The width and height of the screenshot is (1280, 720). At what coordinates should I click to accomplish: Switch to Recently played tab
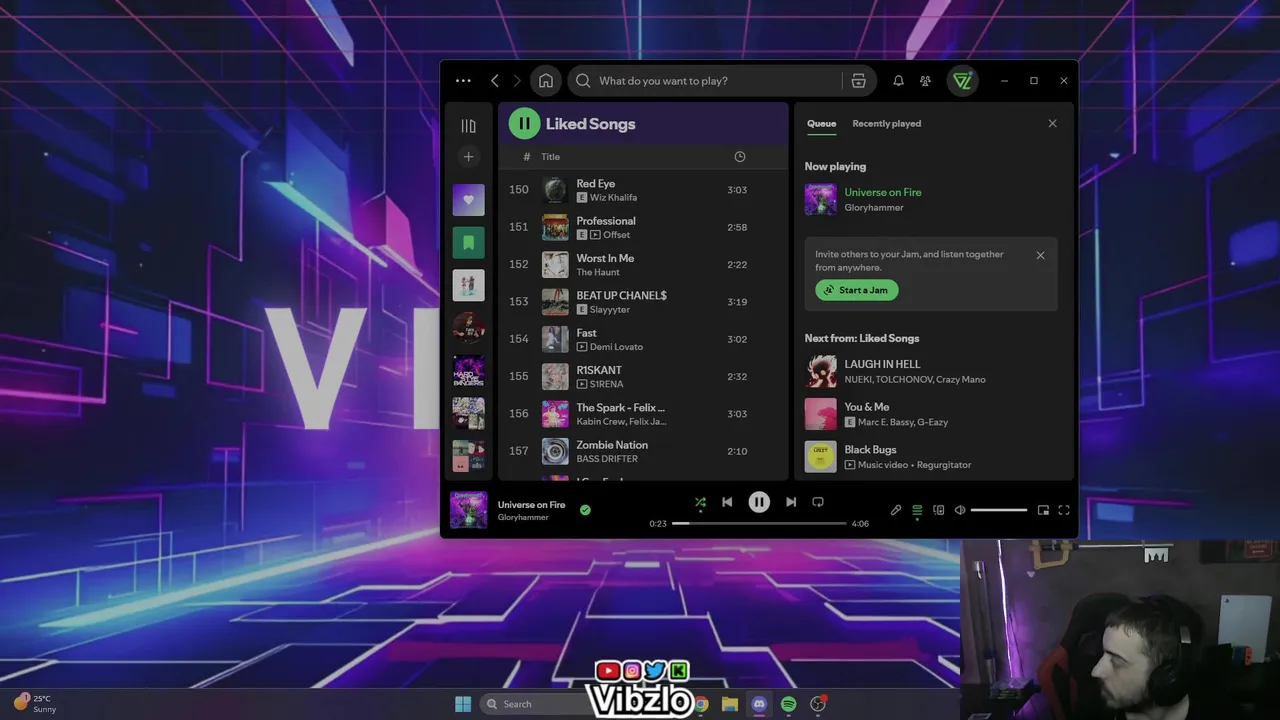point(887,124)
